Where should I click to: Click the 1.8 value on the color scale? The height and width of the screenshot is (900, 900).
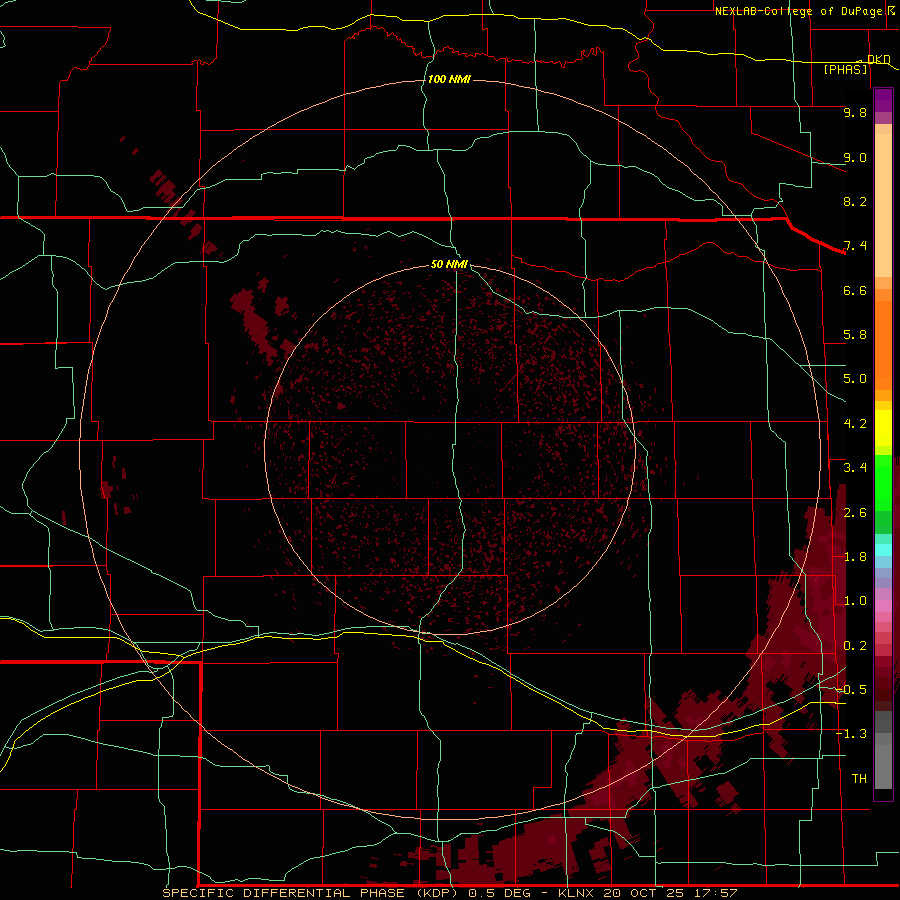click(855, 557)
